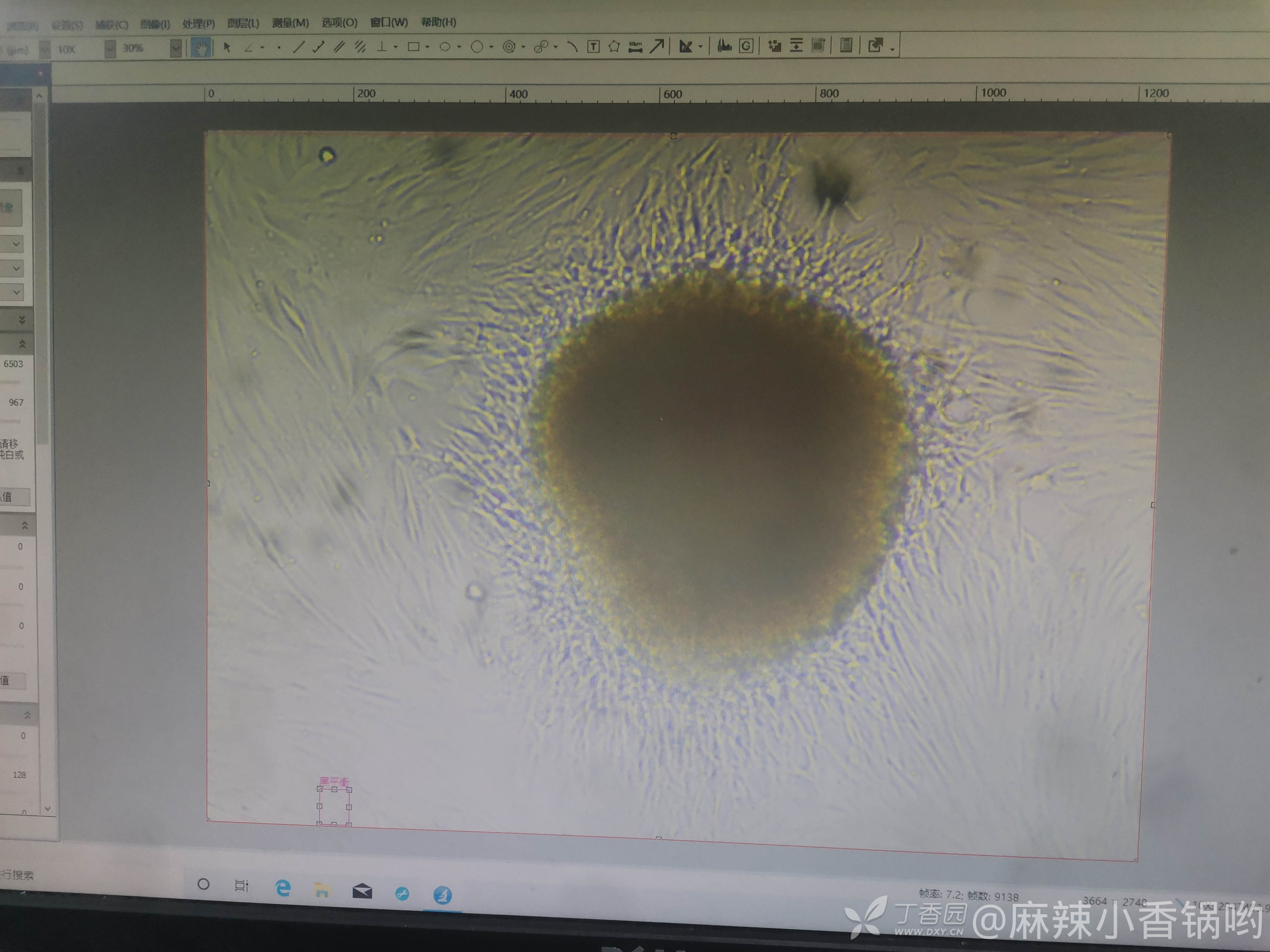Open the document report icon

click(846, 45)
